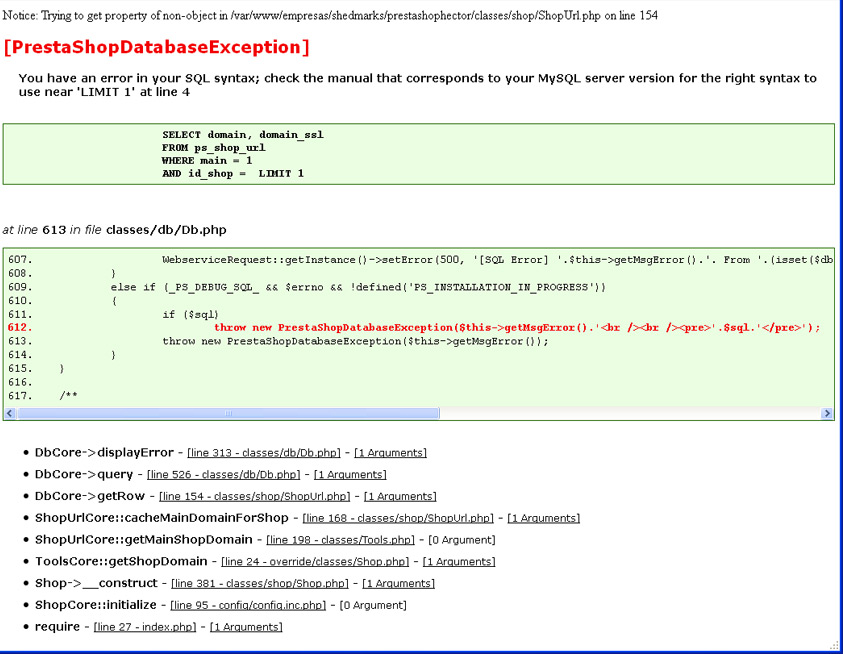Open link 'line 24 - override/classes/Shop.php'
This screenshot has height=654, width=843.
315,561
